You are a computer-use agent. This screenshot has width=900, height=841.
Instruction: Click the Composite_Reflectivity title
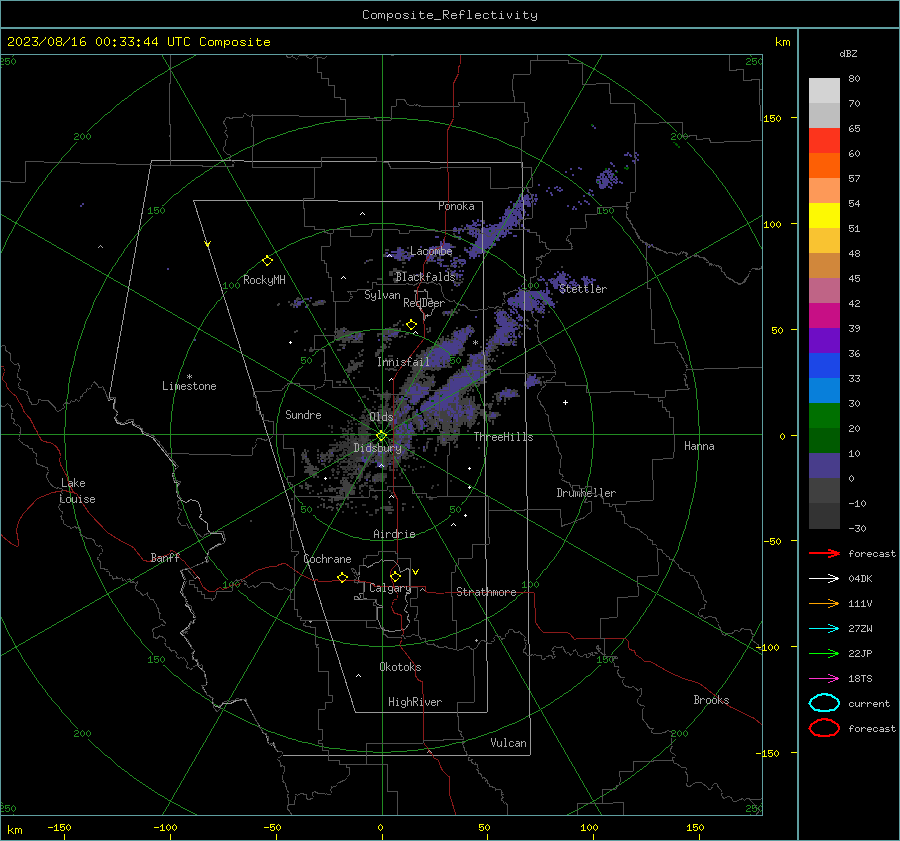[x=449, y=15]
